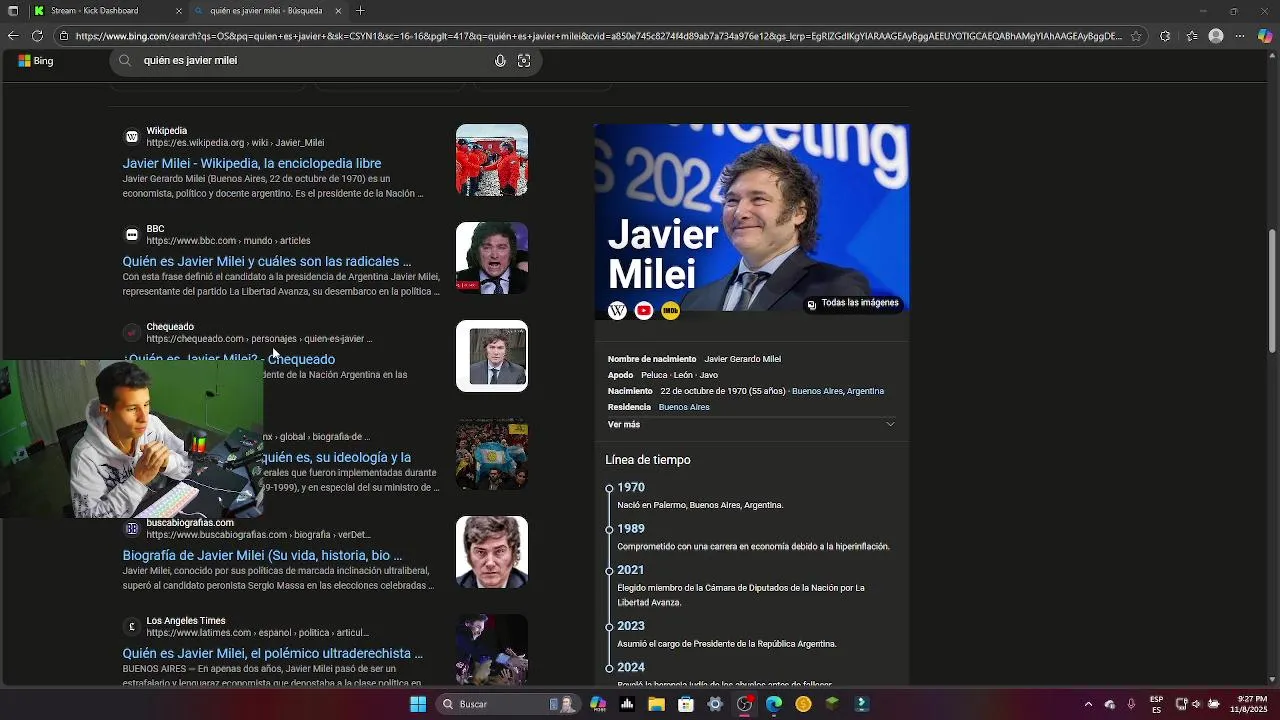This screenshot has width=1280, height=720.
Task: Open favorites list icon in toolbar
Action: coord(1190,36)
